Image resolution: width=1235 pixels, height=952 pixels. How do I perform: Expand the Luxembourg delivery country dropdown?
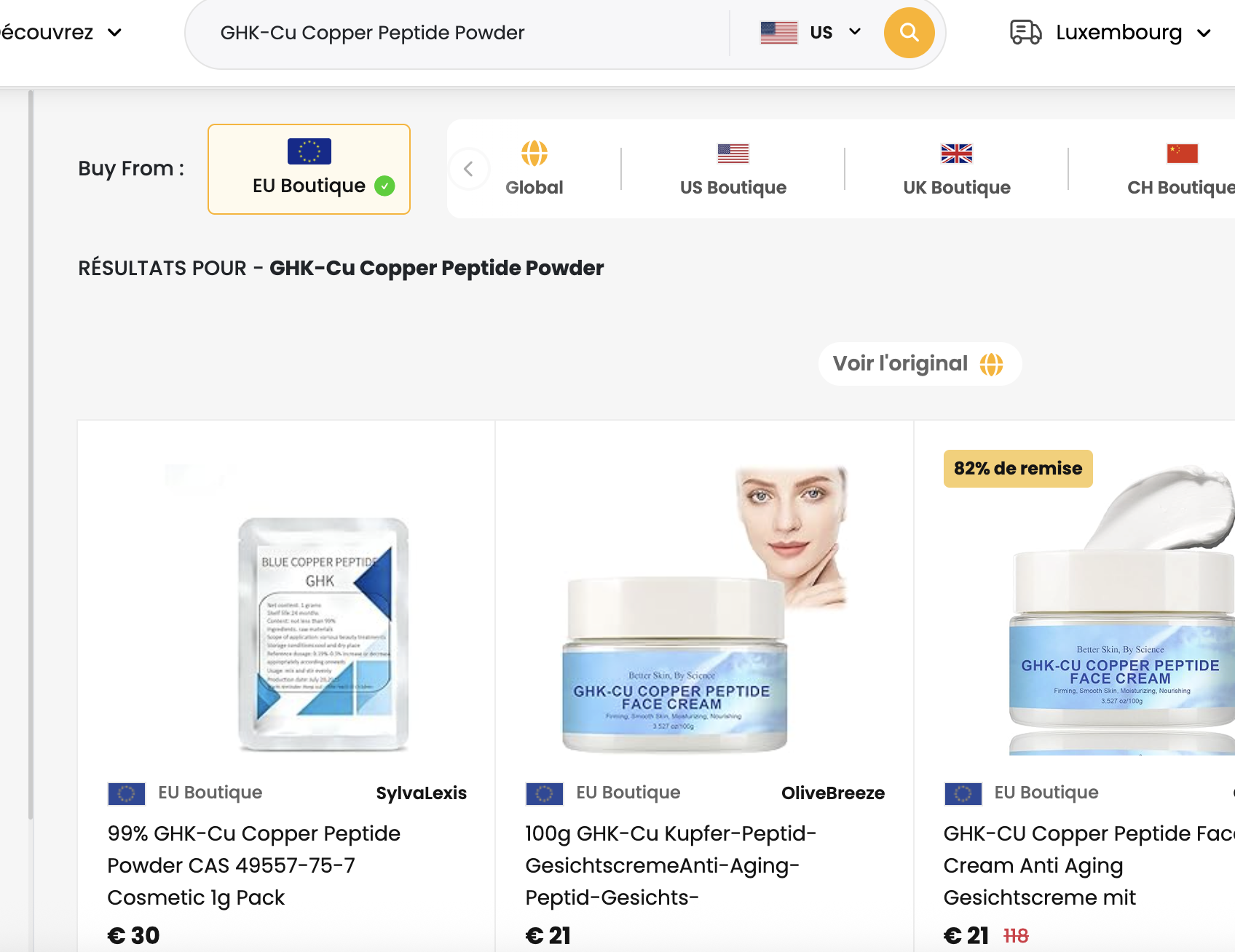1204,33
